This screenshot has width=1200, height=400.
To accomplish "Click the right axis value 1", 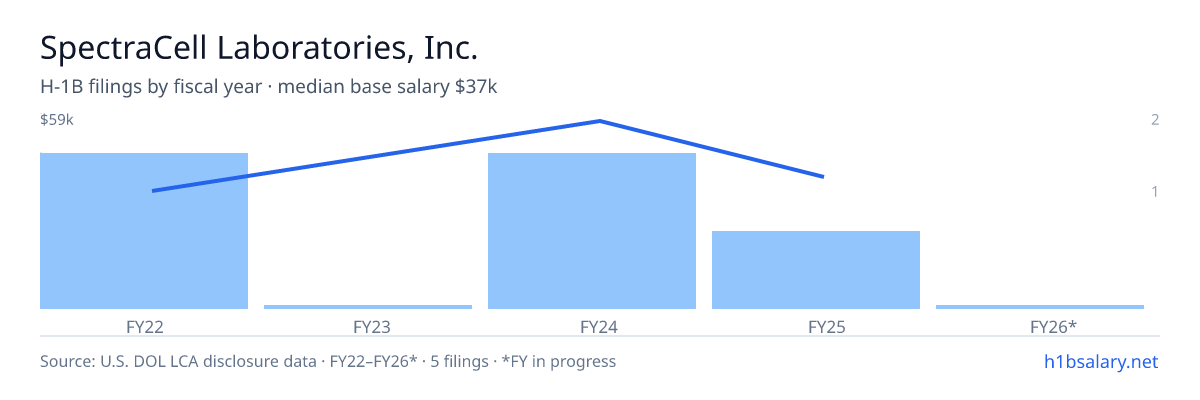I will [x=1155, y=191].
